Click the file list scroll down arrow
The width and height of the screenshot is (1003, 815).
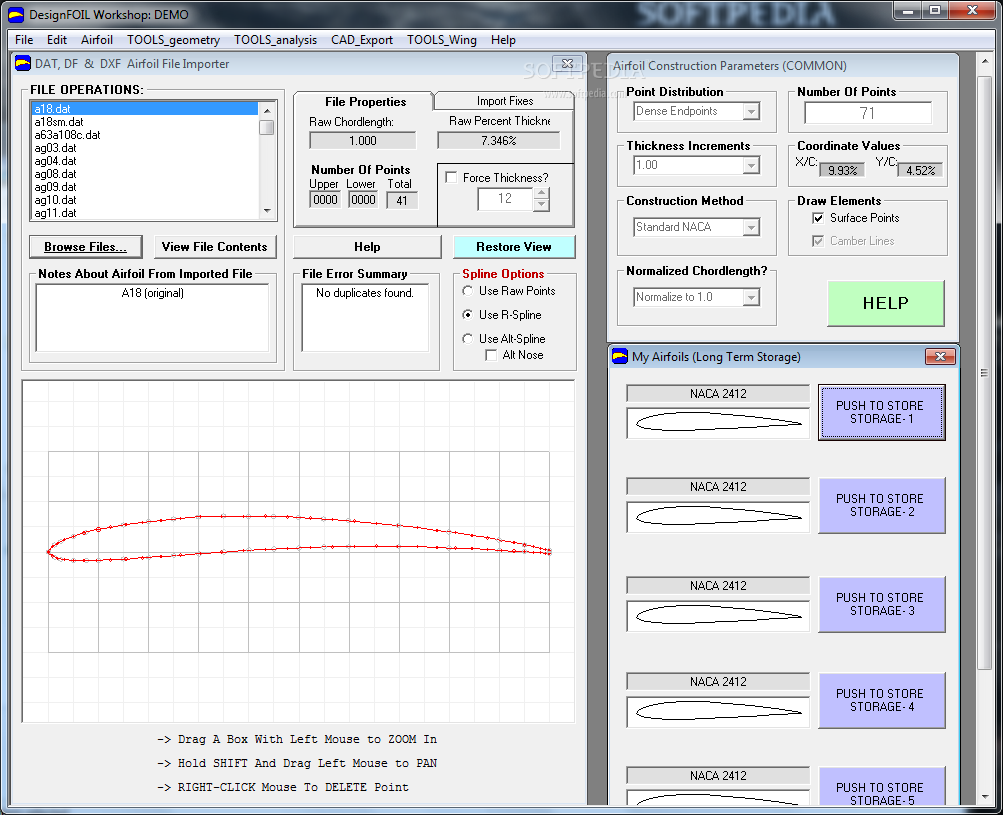pos(267,210)
